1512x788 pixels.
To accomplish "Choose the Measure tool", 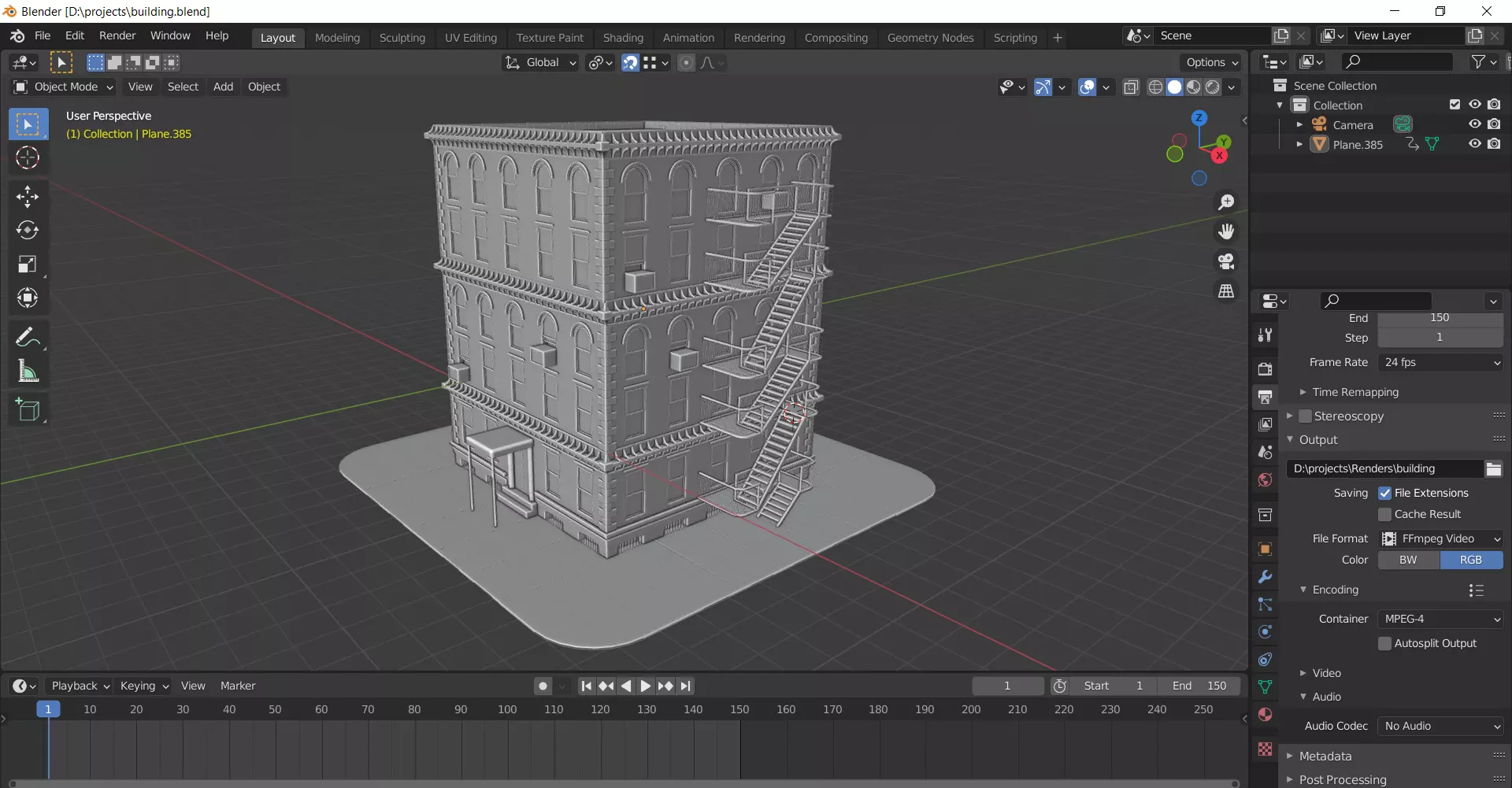I will [28, 372].
